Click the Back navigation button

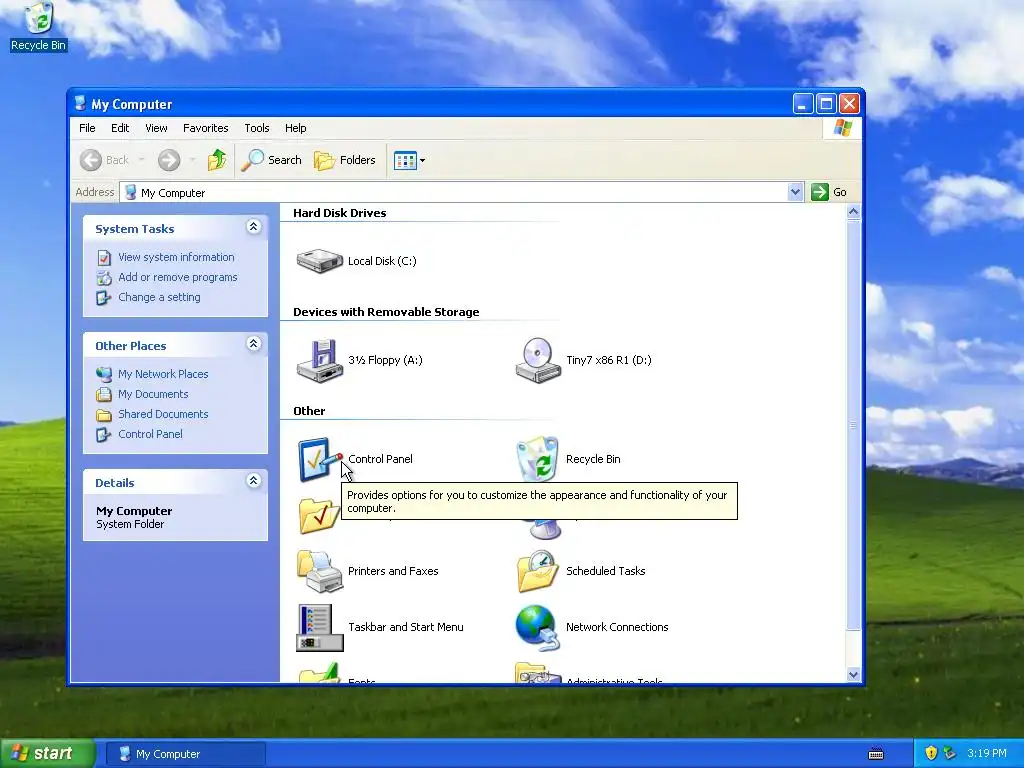(x=104, y=160)
